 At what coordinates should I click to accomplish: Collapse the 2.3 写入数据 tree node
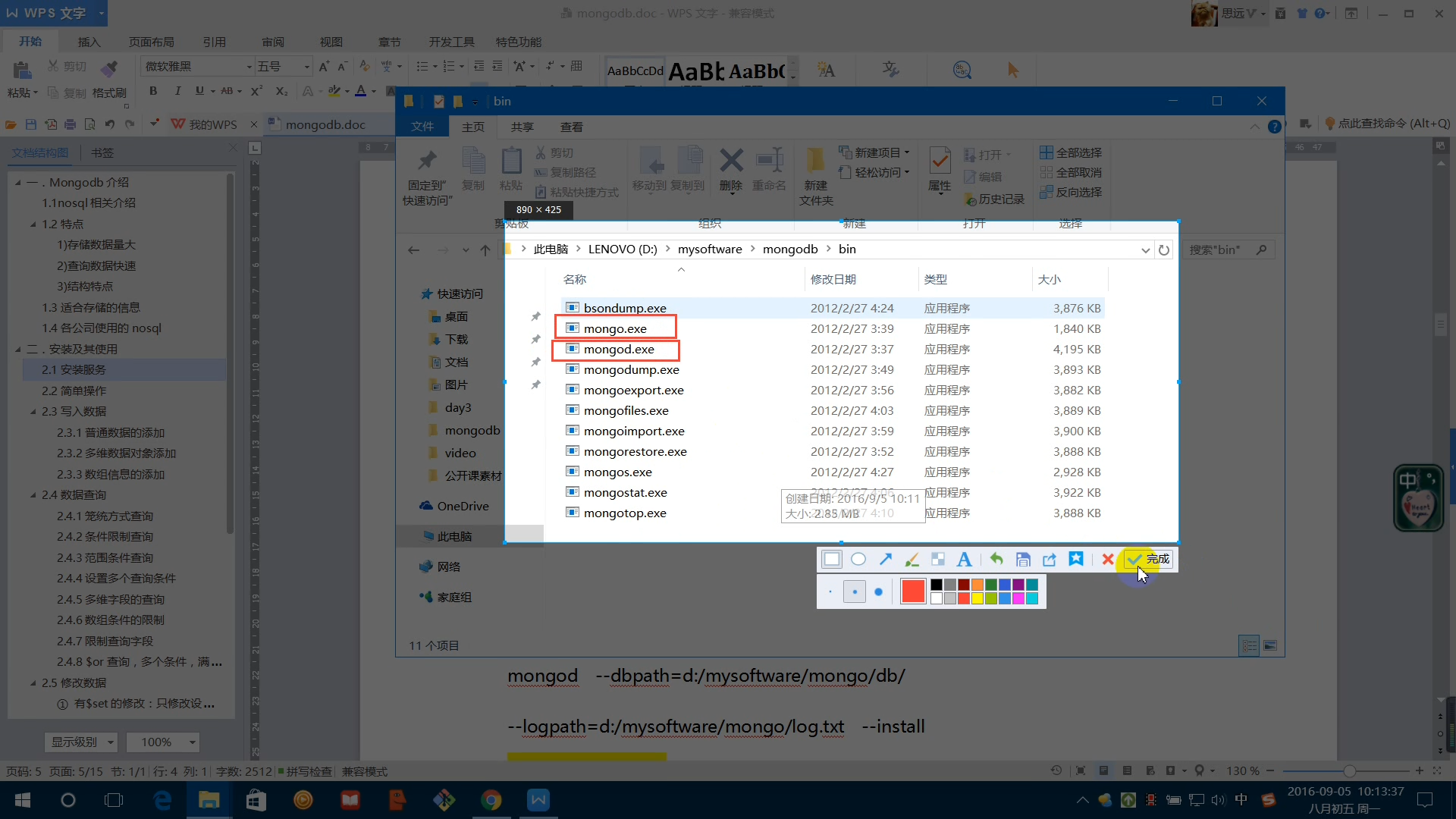point(33,412)
